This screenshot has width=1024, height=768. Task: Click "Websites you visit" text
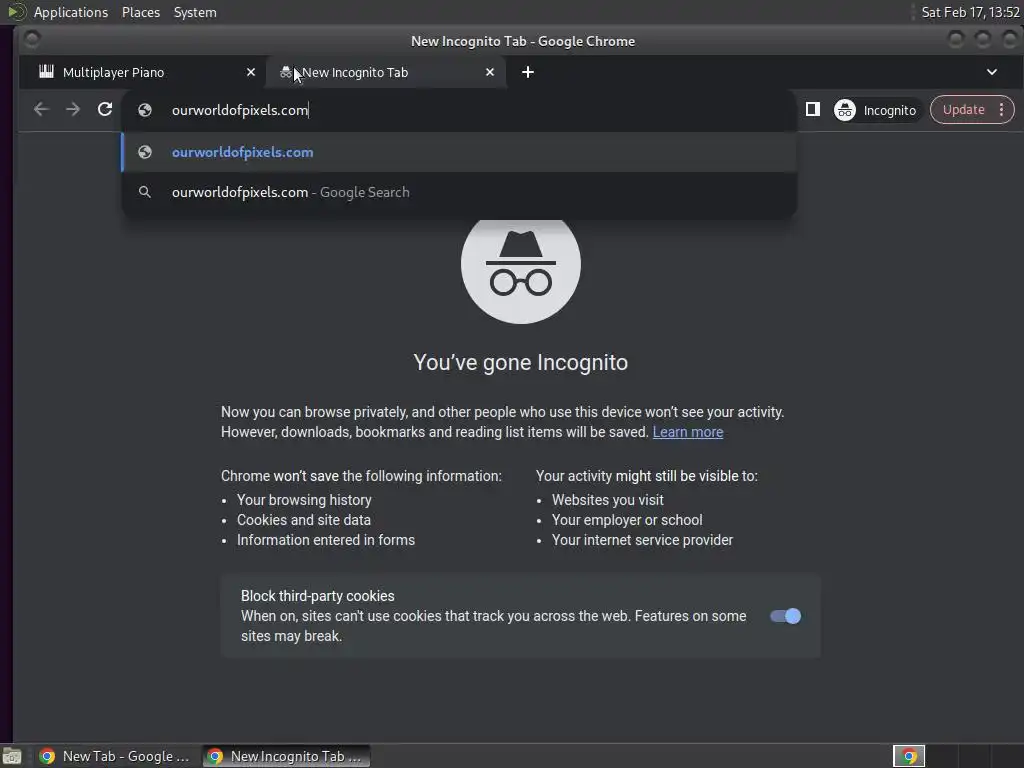tap(607, 500)
